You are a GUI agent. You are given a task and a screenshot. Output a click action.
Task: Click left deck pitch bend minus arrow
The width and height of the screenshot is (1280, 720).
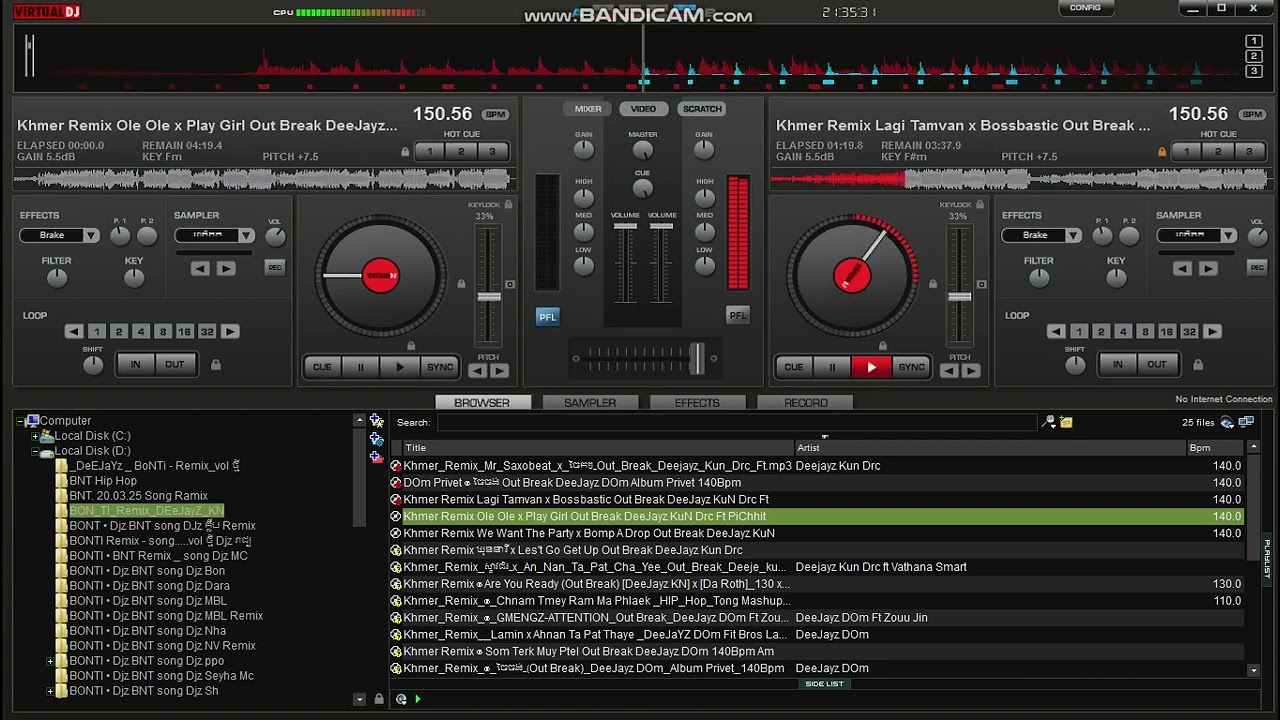click(x=478, y=371)
